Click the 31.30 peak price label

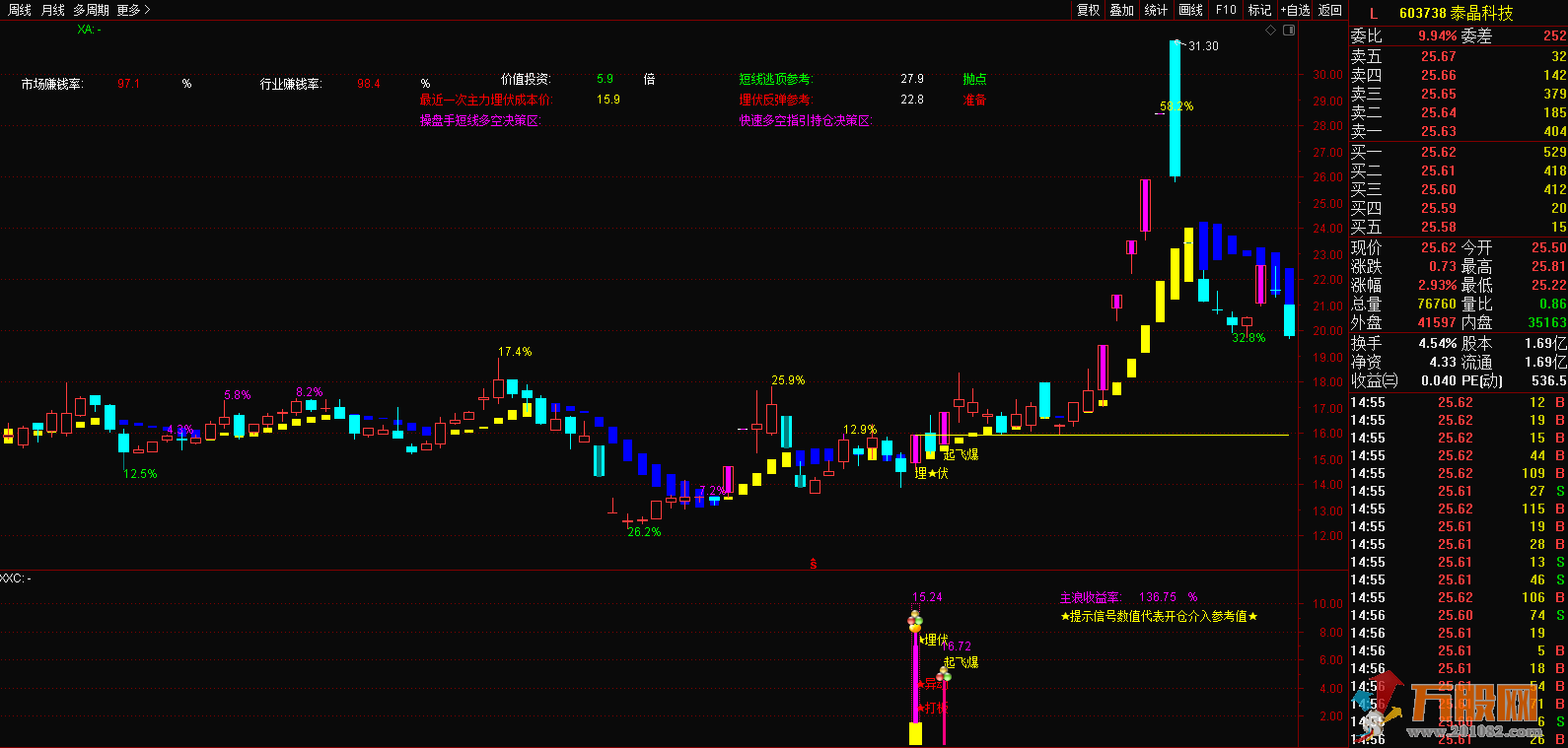pyautogui.click(x=1203, y=46)
